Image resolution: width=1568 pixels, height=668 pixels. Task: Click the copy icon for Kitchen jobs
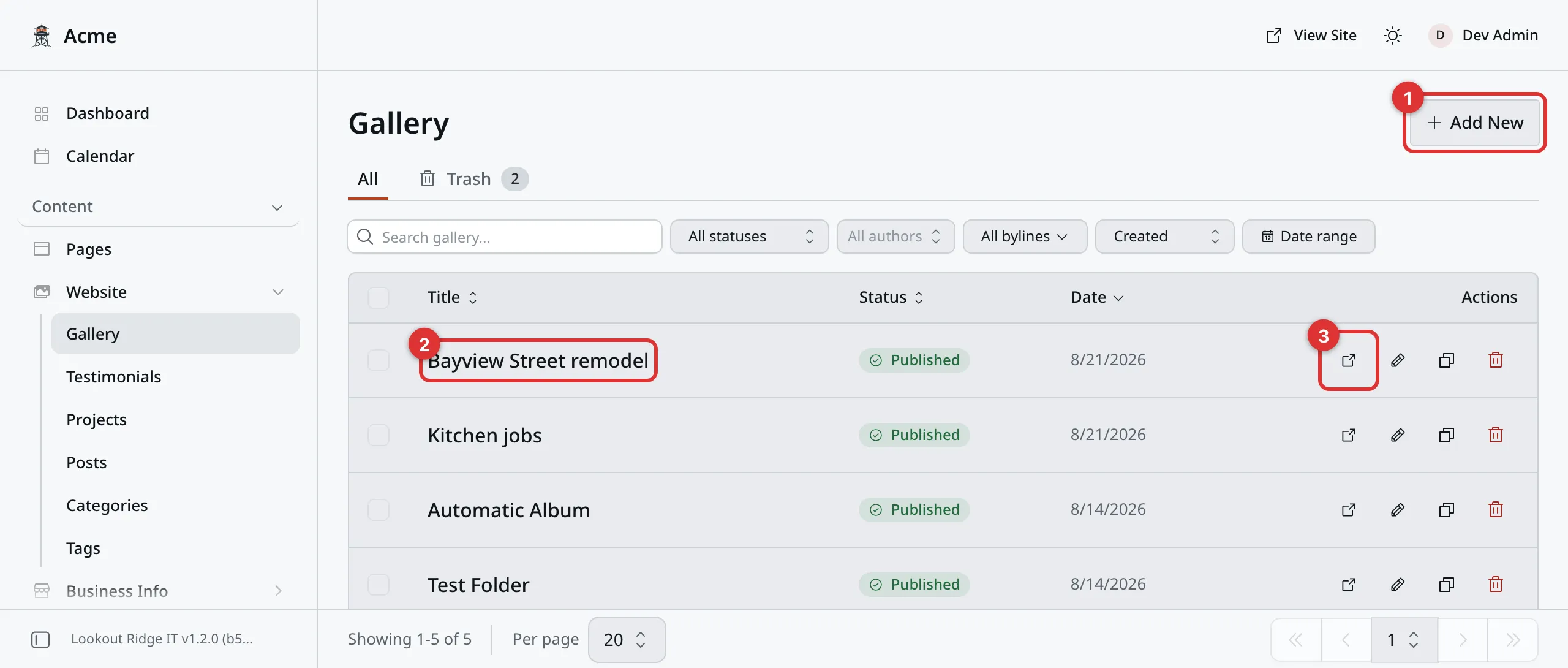(x=1447, y=435)
